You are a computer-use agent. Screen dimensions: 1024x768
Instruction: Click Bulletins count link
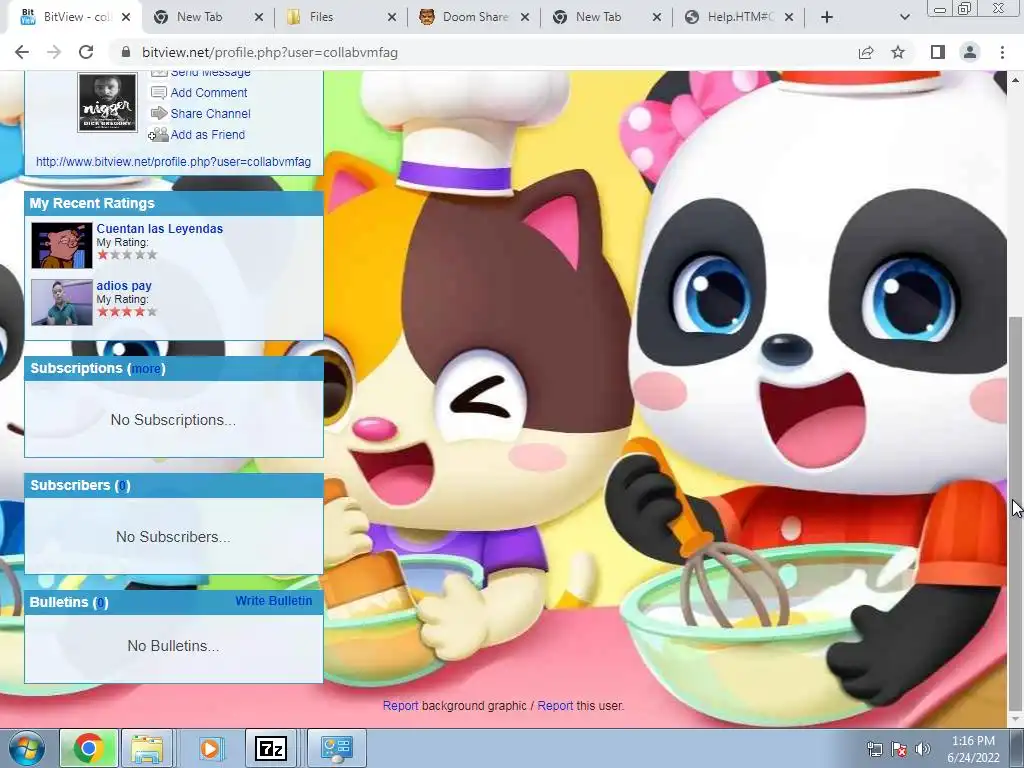[101, 603]
